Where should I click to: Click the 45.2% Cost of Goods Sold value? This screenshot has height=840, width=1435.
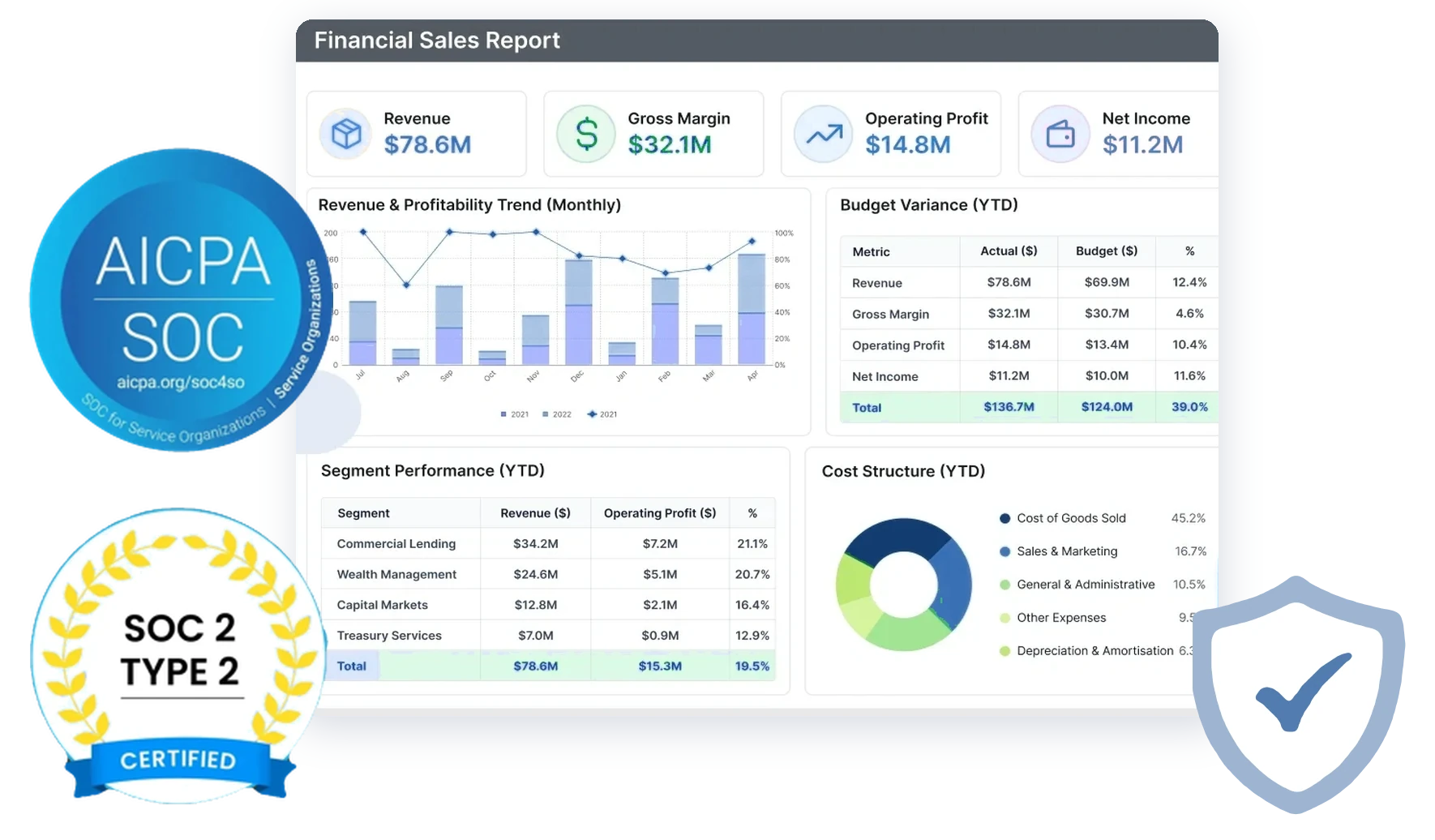coord(1188,518)
